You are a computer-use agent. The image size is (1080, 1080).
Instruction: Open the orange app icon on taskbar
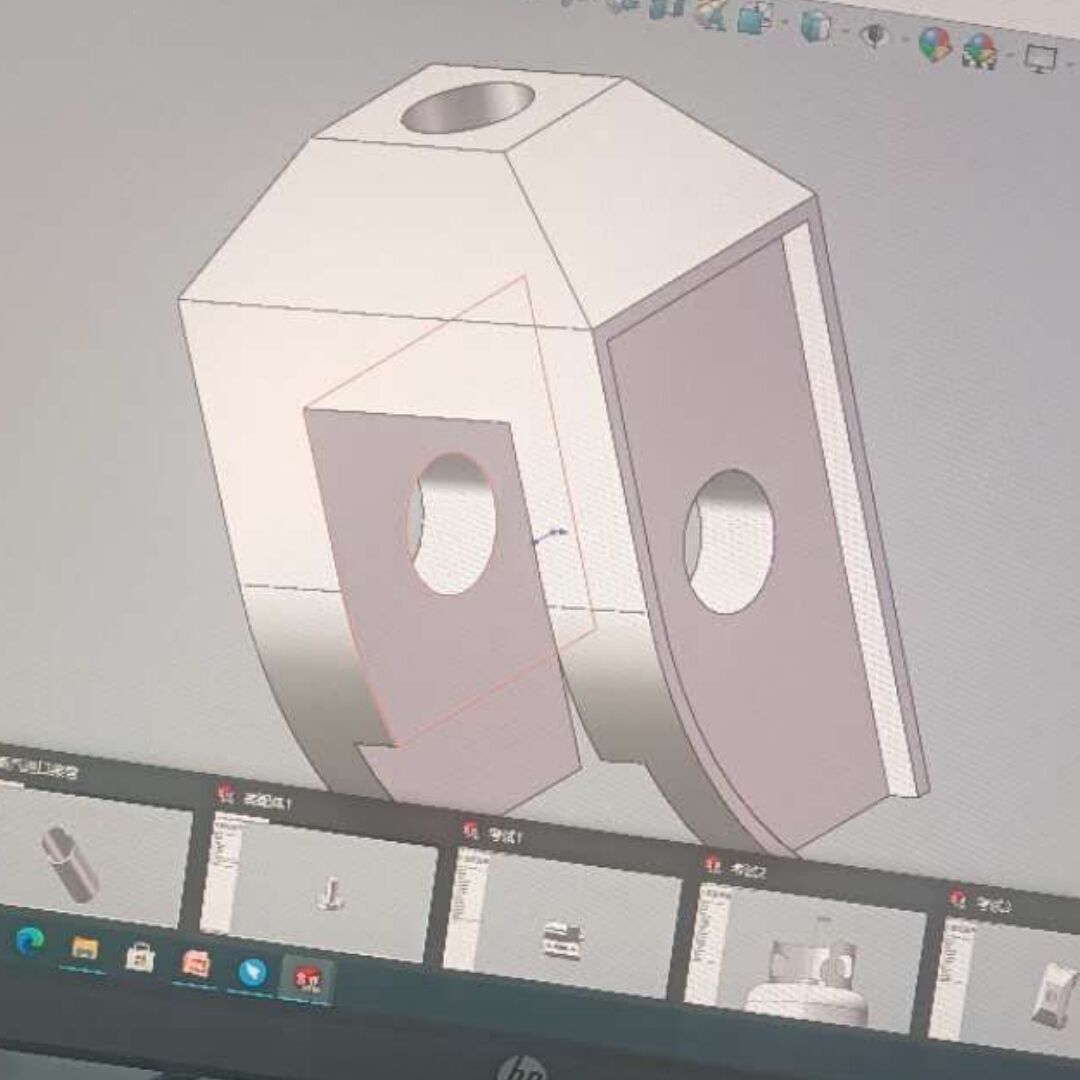[x=196, y=964]
